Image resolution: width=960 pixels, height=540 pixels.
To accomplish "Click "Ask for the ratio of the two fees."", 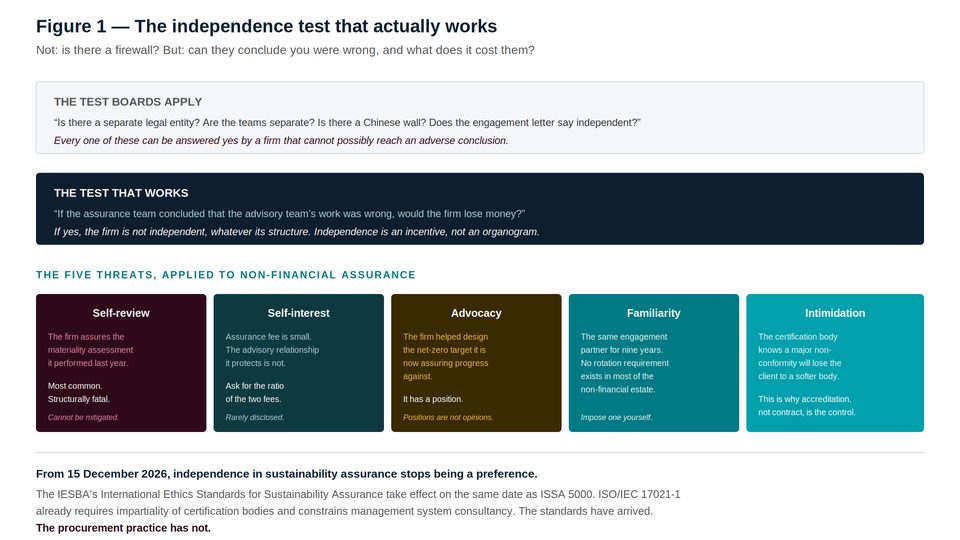I will tap(255, 392).
